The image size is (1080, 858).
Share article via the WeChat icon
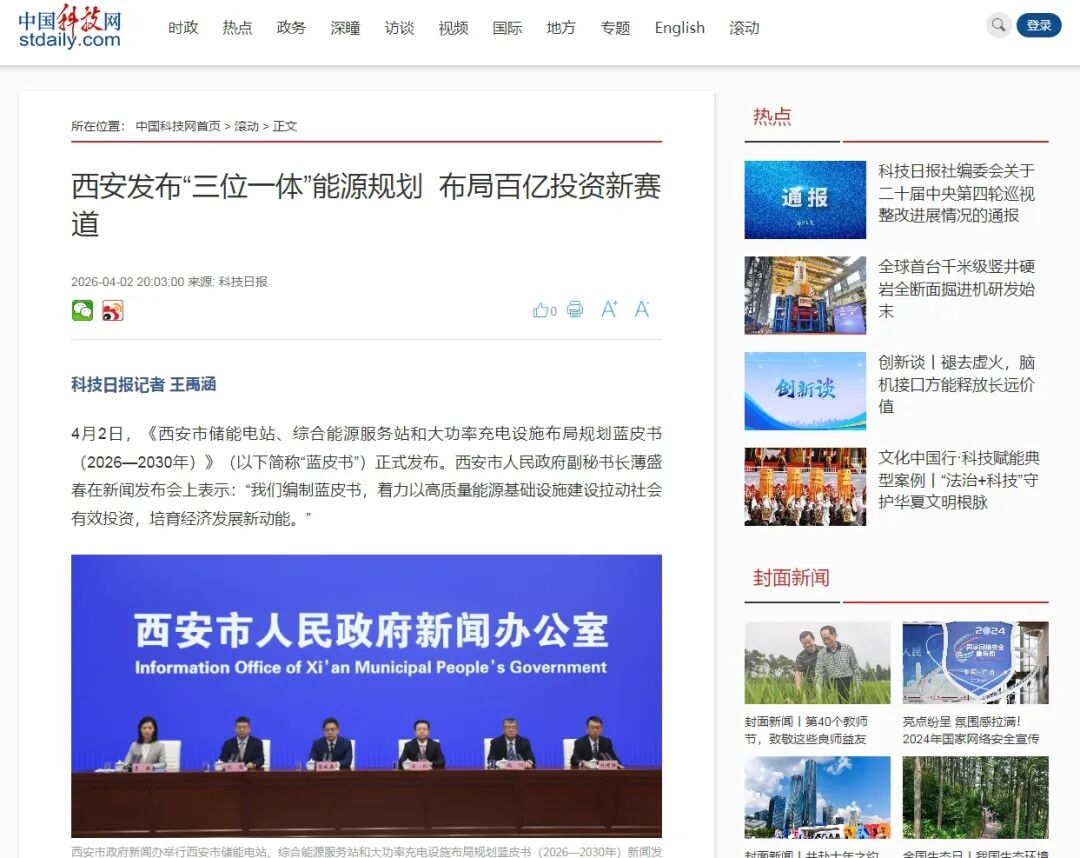coord(81,310)
